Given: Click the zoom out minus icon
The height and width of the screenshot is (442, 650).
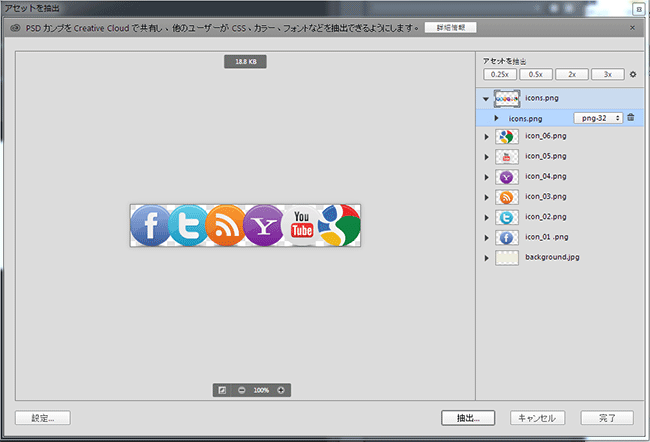Looking at the screenshot, I should pyautogui.click(x=242, y=389).
